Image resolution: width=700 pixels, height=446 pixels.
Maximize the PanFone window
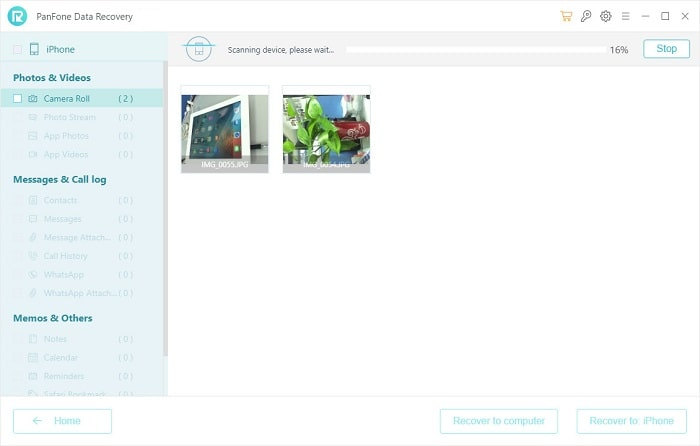click(665, 17)
